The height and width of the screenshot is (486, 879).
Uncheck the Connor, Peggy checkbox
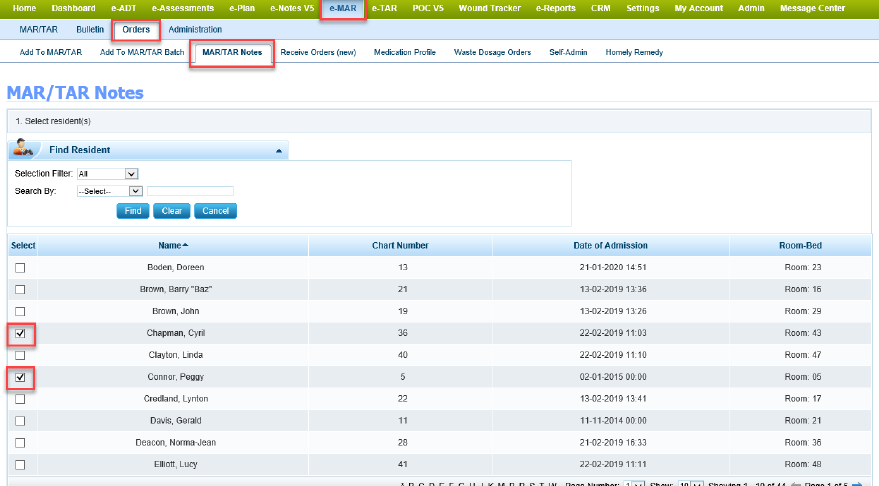pos(20,377)
